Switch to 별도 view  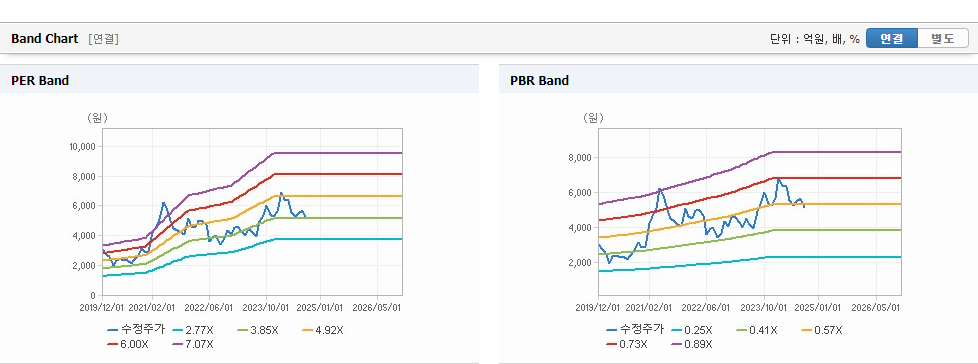[x=943, y=39]
